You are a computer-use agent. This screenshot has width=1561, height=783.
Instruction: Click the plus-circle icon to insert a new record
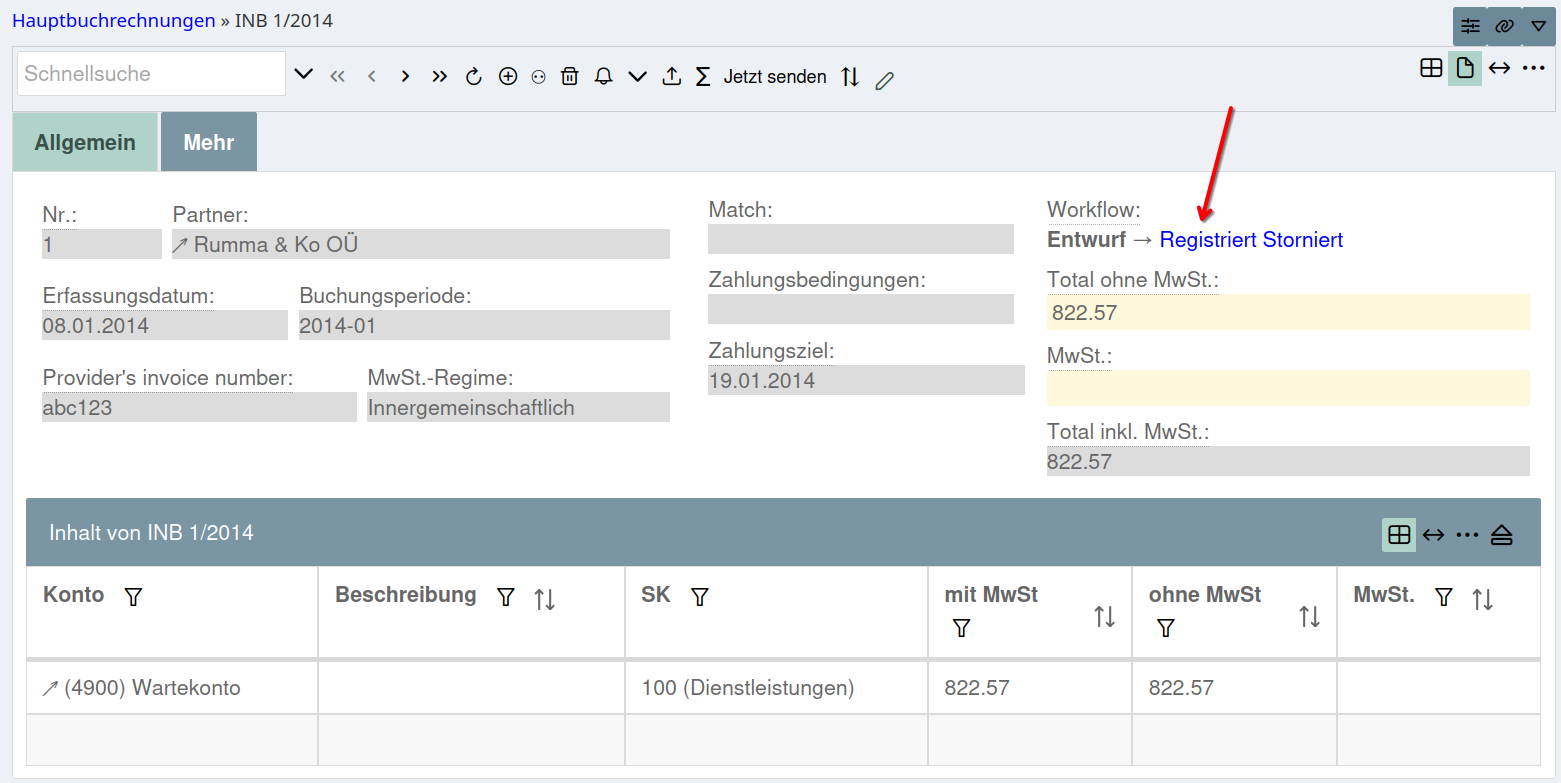(508, 76)
